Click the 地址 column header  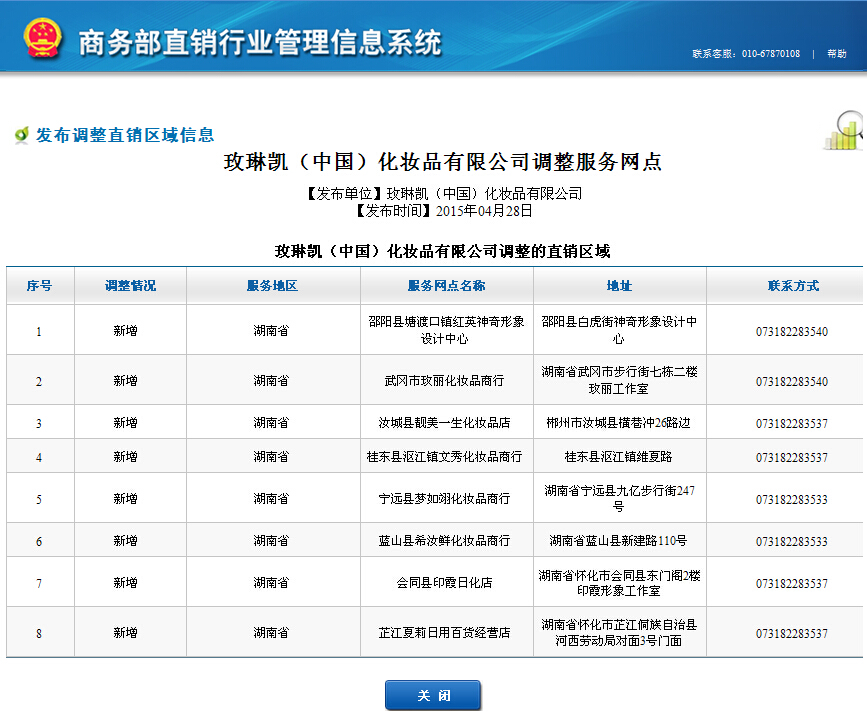[x=619, y=286]
